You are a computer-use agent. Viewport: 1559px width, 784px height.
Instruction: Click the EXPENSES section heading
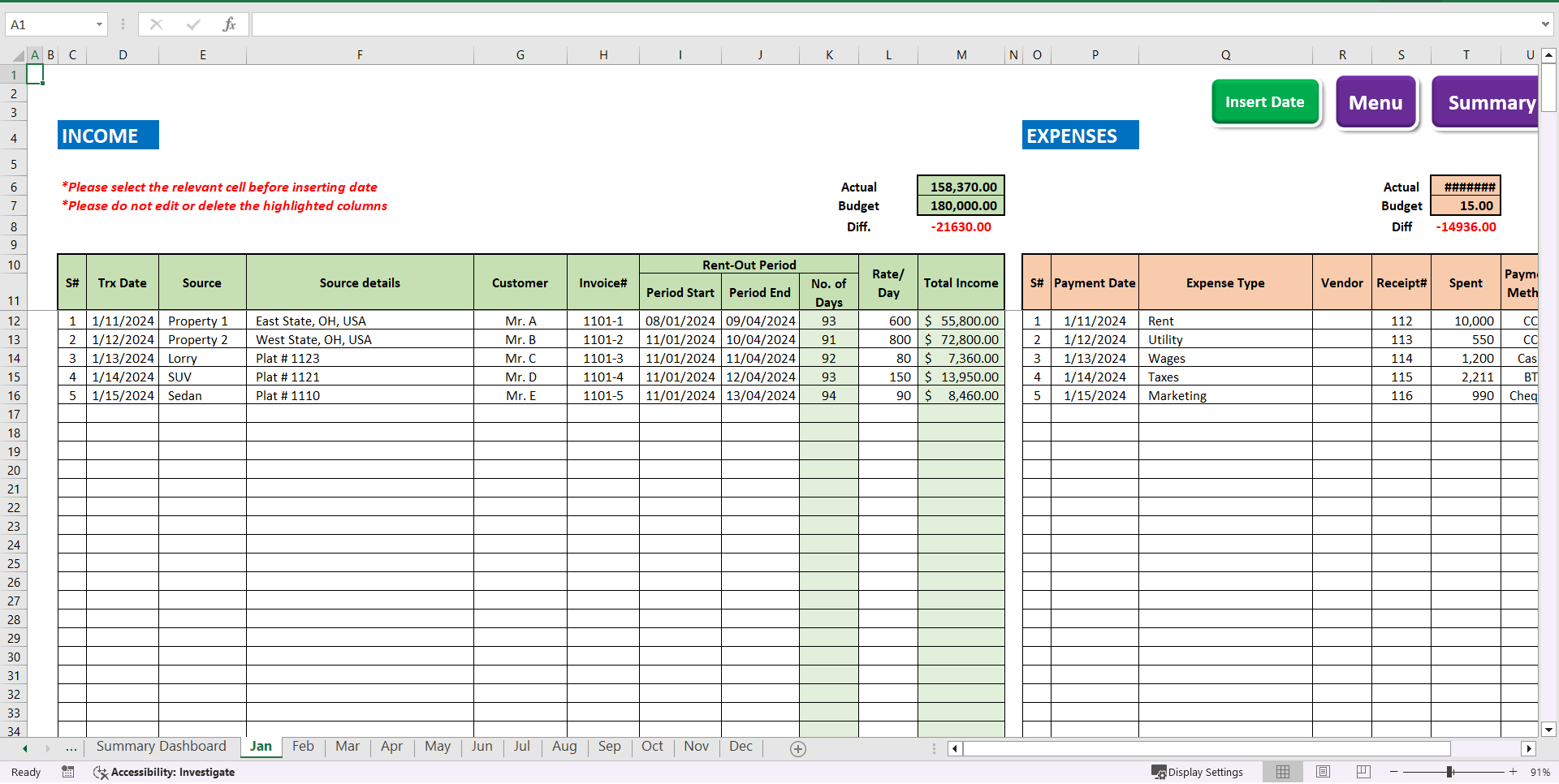(1080, 136)
